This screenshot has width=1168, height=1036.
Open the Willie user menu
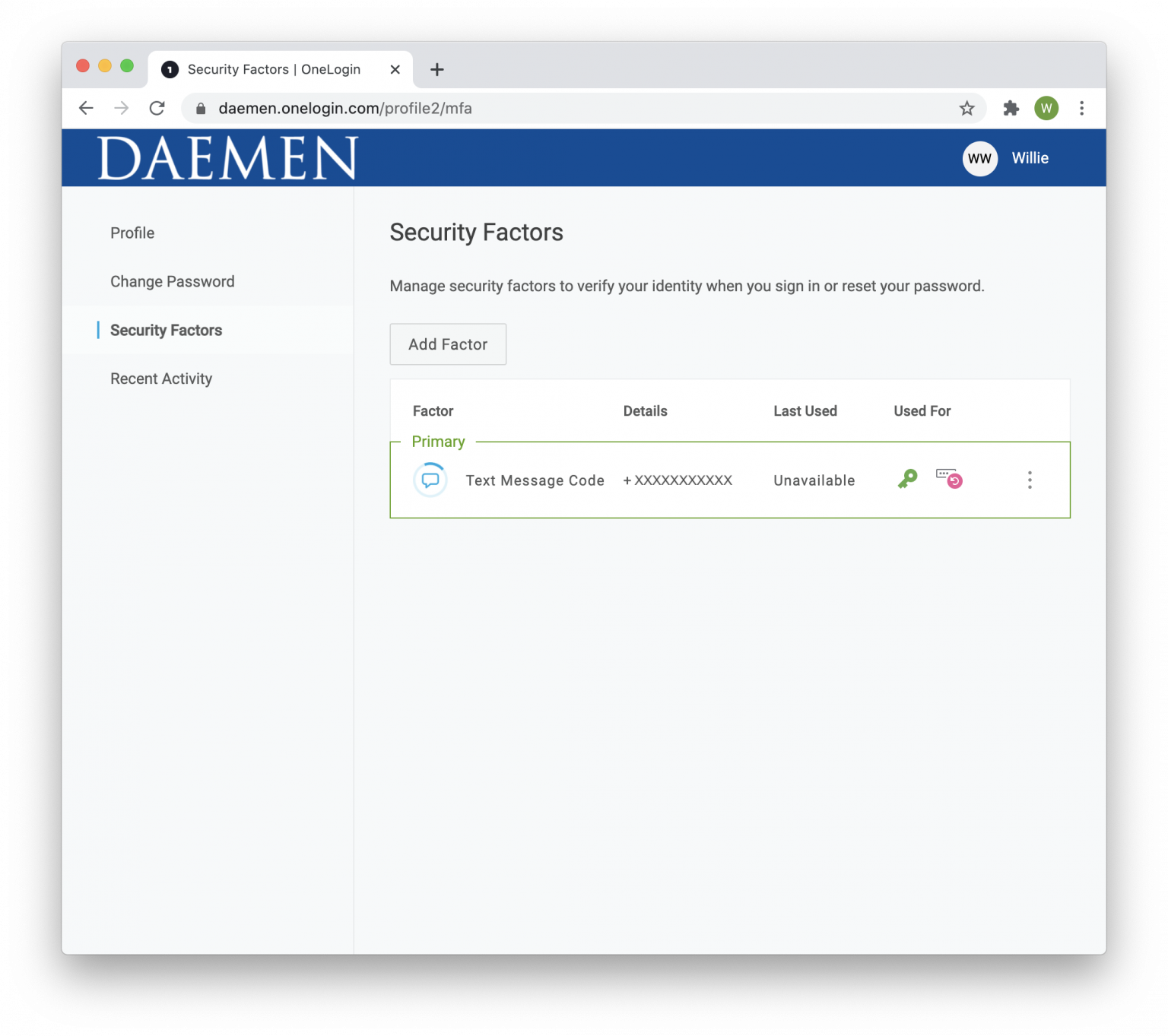(1030, 158)
